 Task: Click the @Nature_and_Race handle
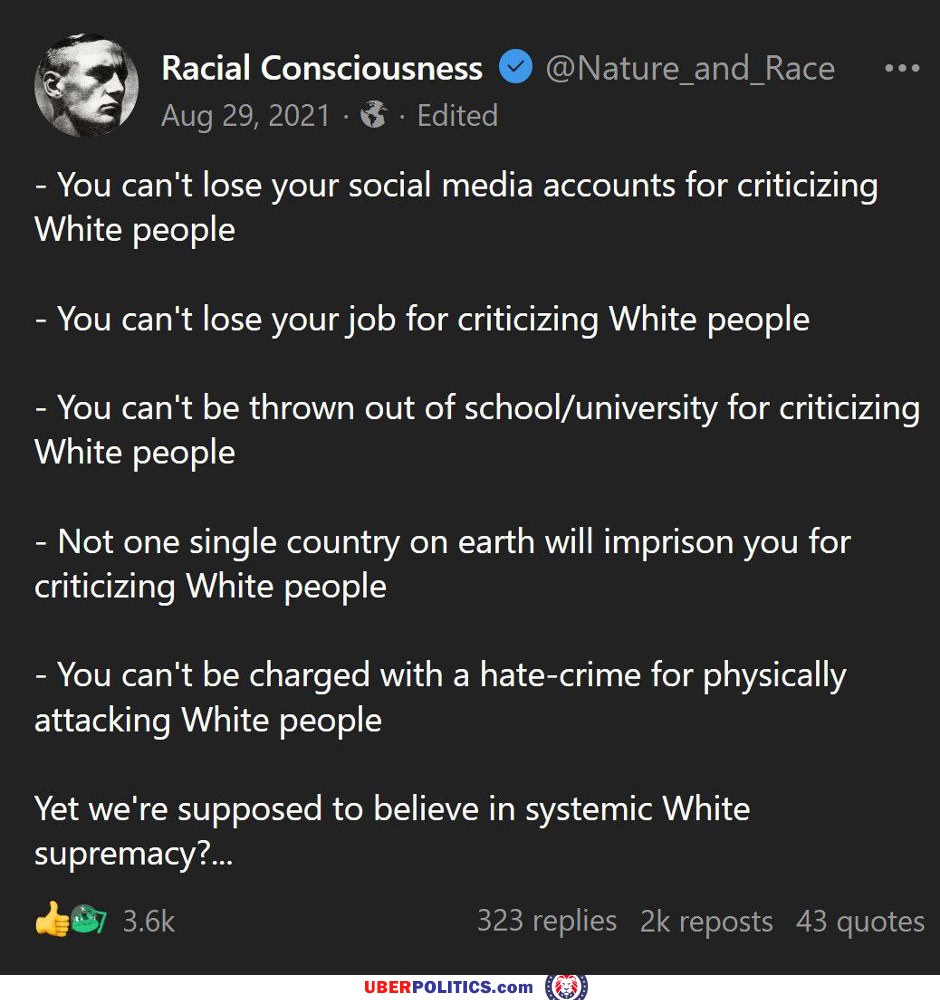(690, 68)
